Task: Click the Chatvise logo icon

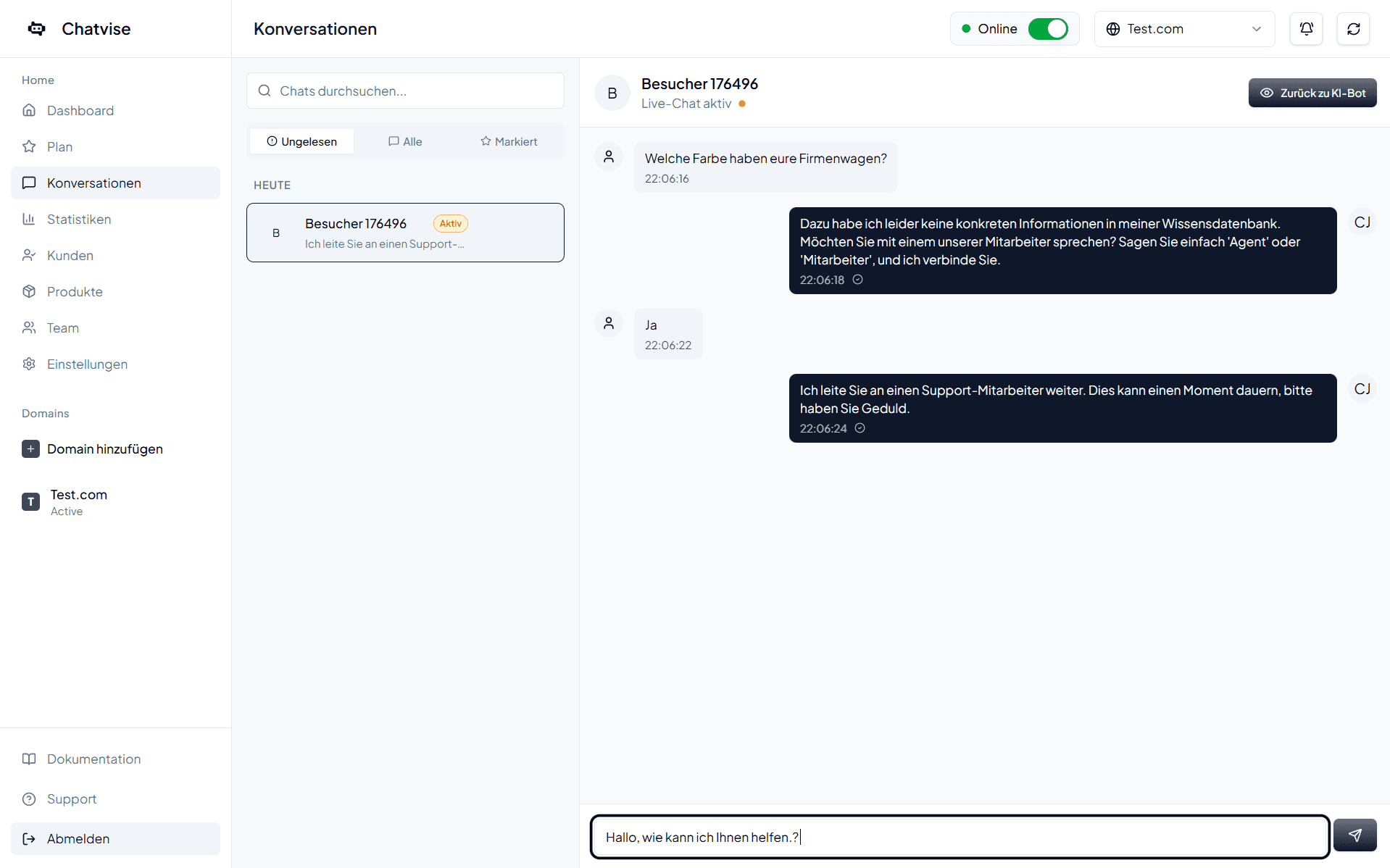Action: 36,29
